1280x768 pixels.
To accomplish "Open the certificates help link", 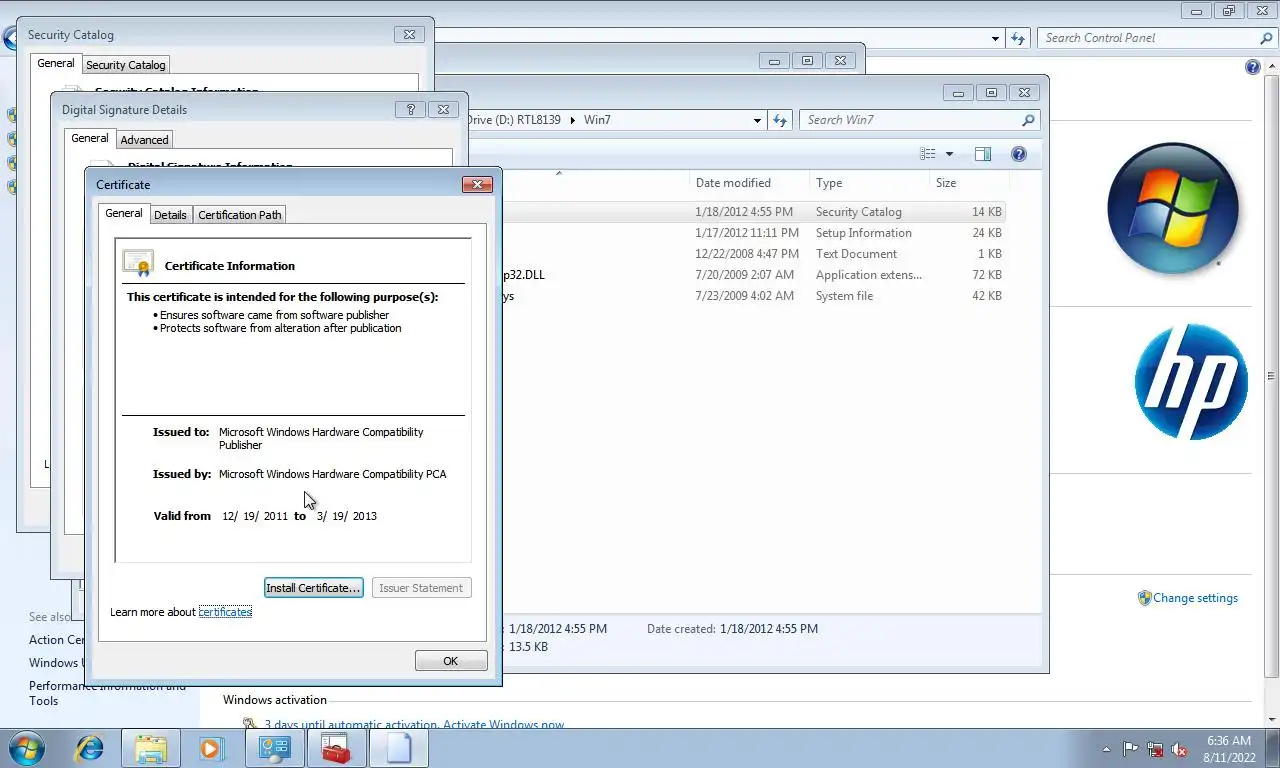I will (x=225, y=612).
